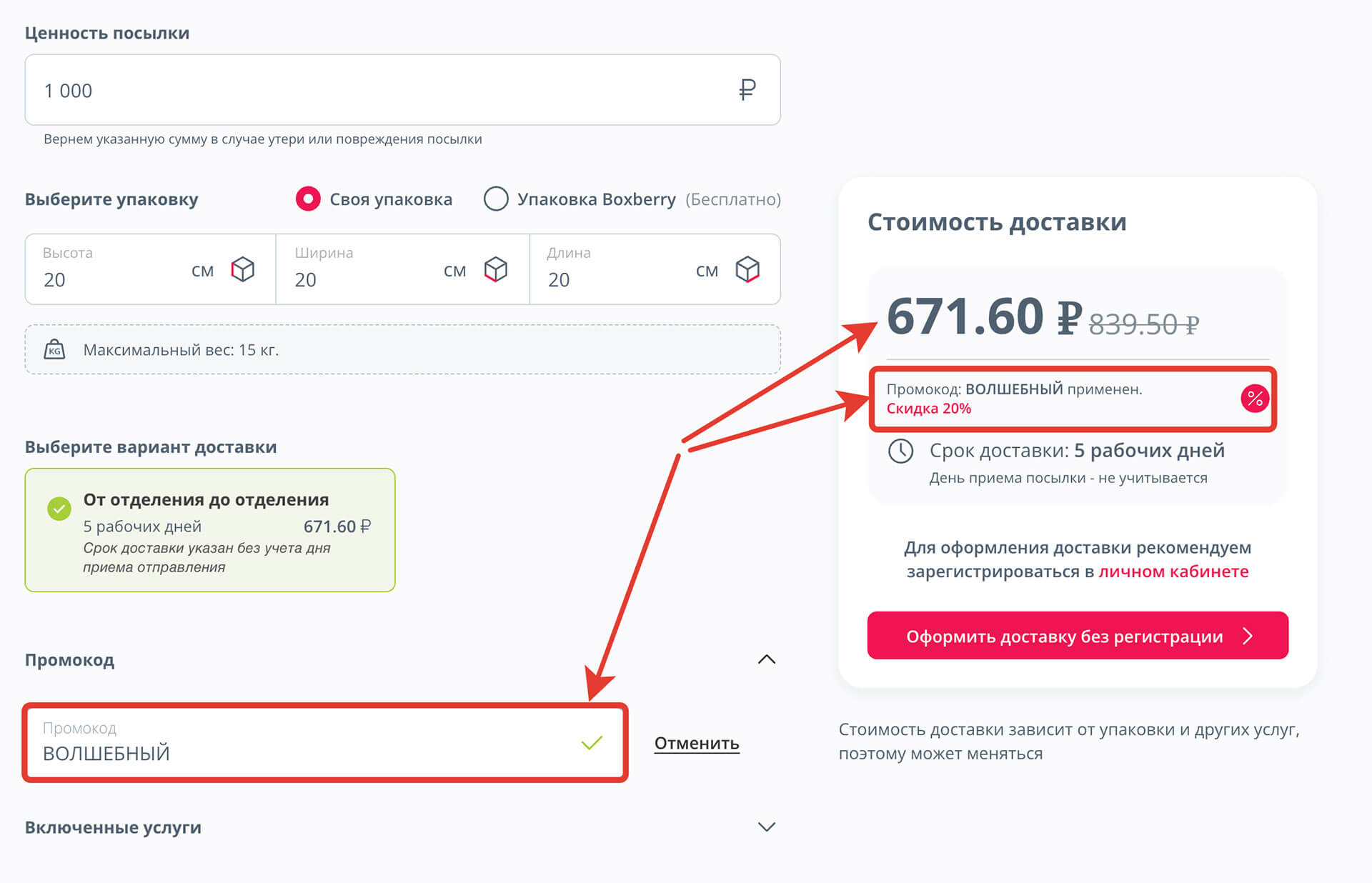Click the box icon beside the Ширина field
The image size is (1372, 883).
pyautogui.click(x=497, y=270)
